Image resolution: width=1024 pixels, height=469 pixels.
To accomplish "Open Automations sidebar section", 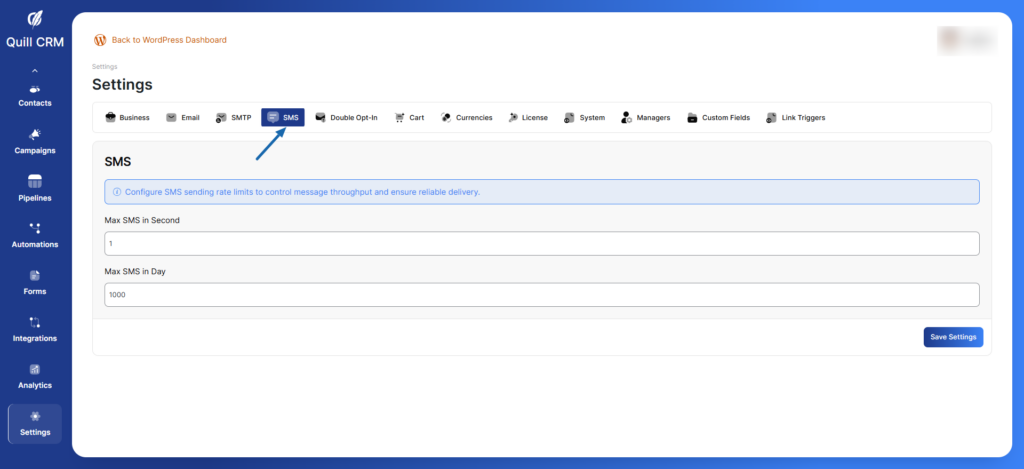I will (35, 235).
